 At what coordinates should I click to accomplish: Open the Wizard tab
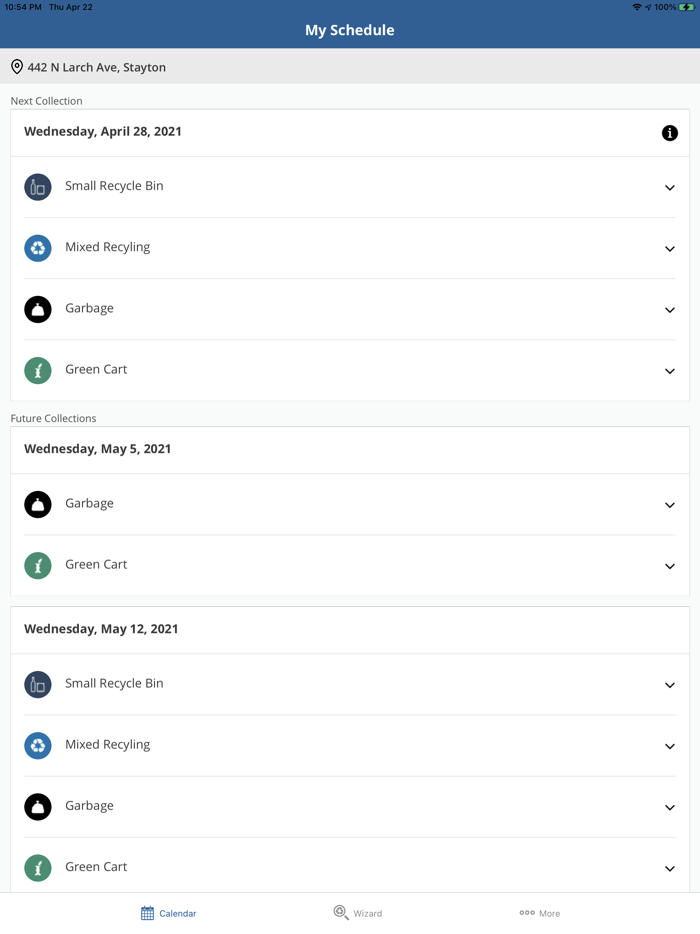(x=357, y=913)
